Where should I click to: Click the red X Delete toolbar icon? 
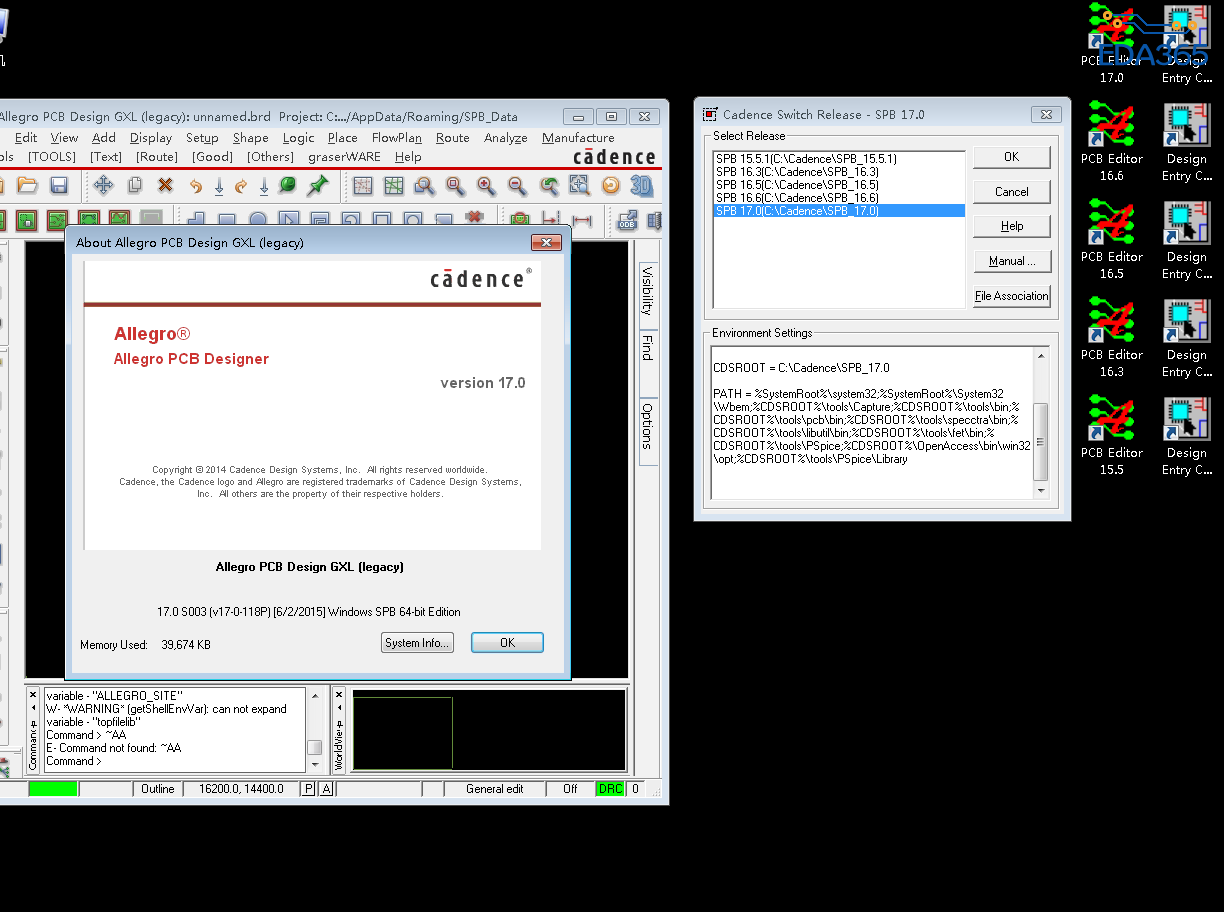point(166,185)
